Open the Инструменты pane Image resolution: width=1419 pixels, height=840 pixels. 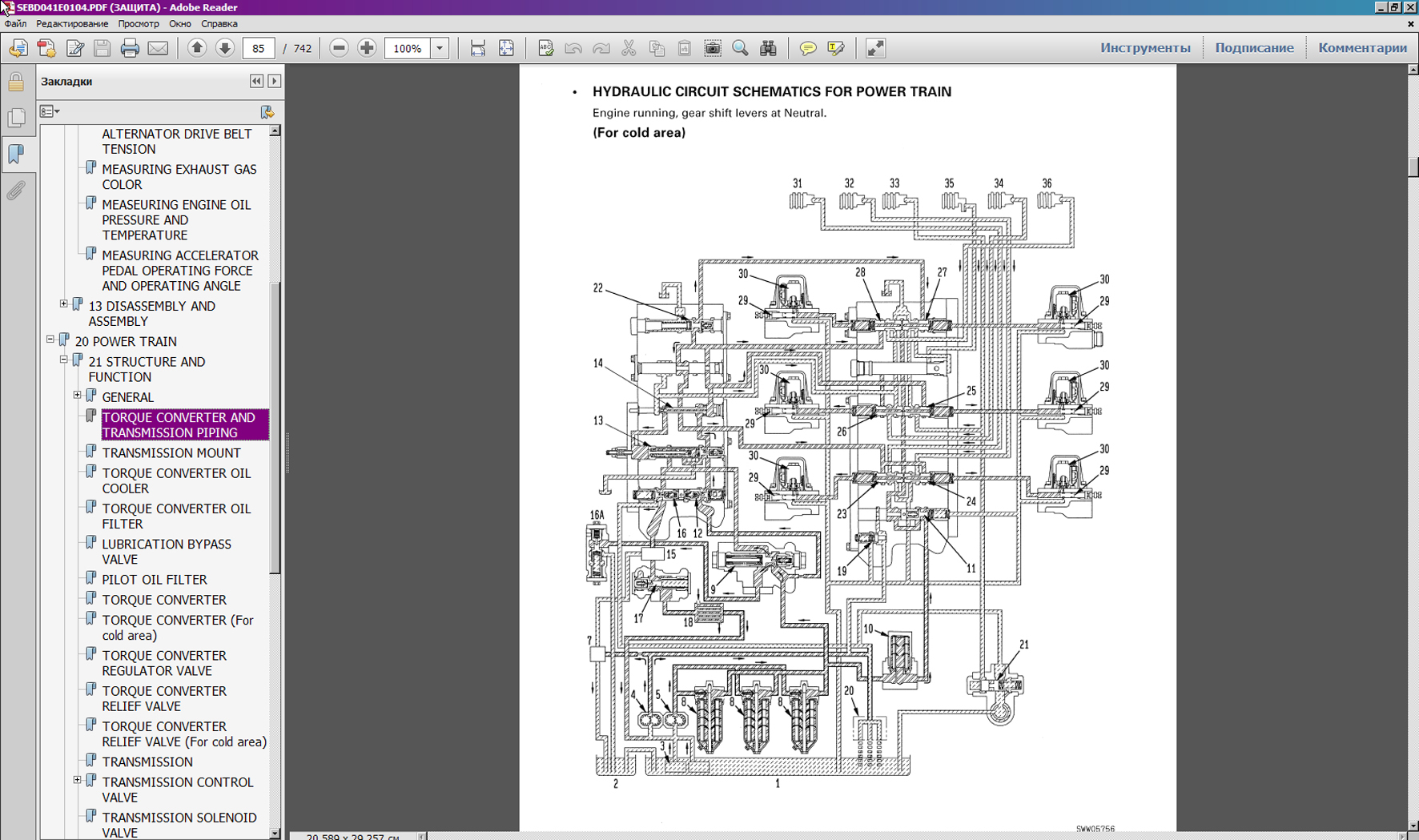[1144, 48]
